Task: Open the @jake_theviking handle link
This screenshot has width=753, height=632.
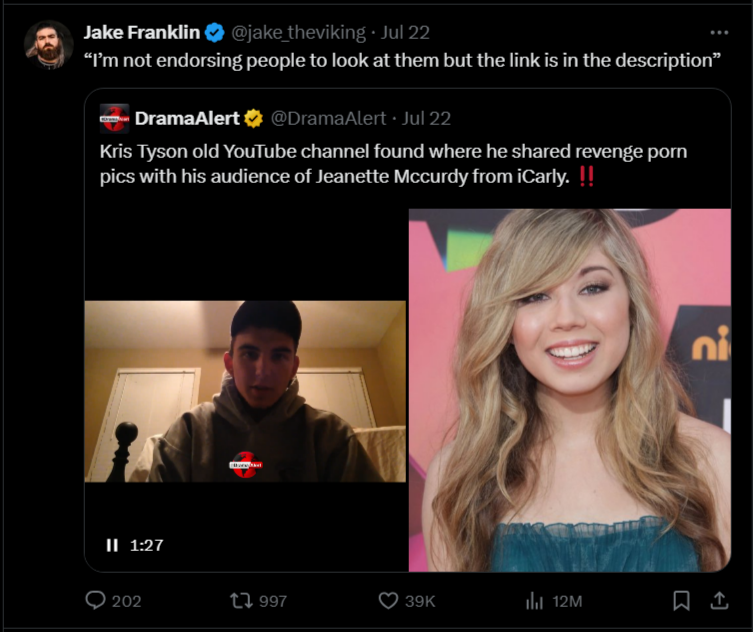Action: [x=298, y=33]
